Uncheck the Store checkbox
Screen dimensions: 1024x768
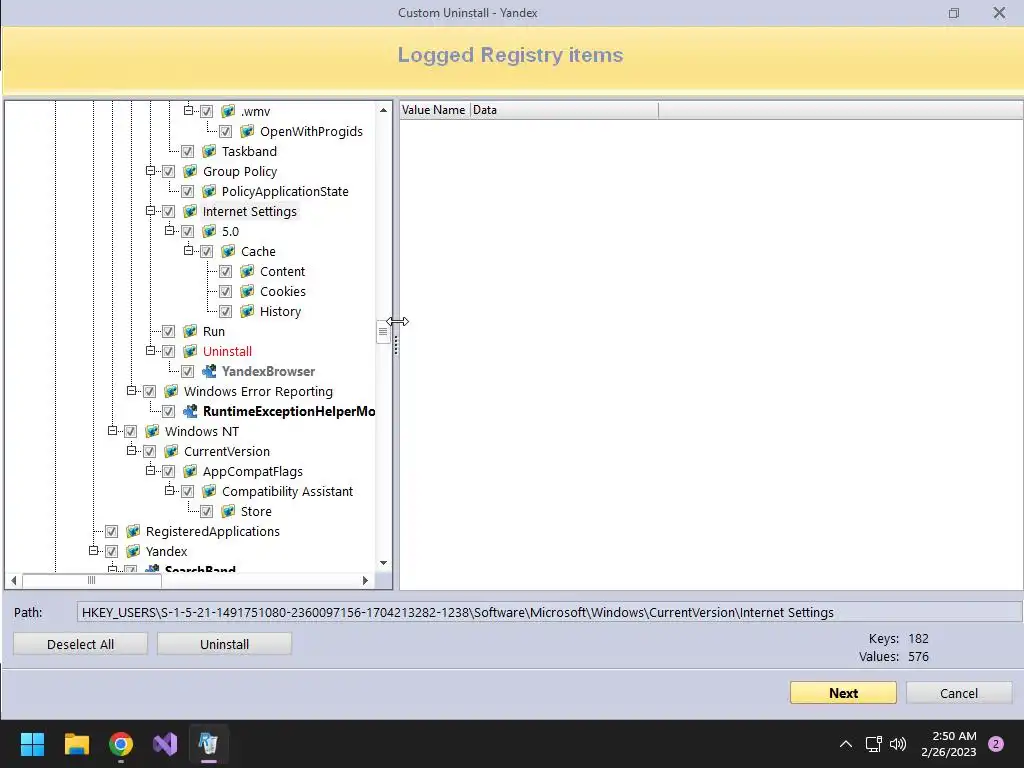[206, 511]
